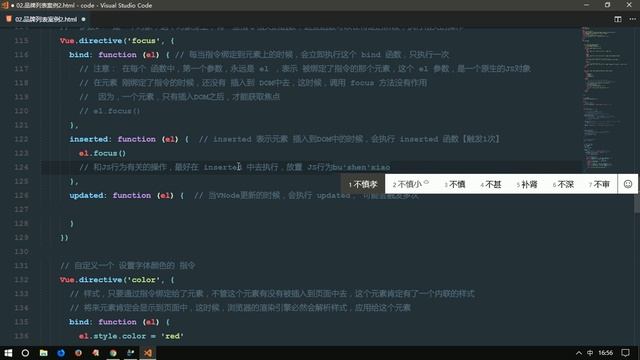Click the code minimap preview

click(x=606, y=98)
